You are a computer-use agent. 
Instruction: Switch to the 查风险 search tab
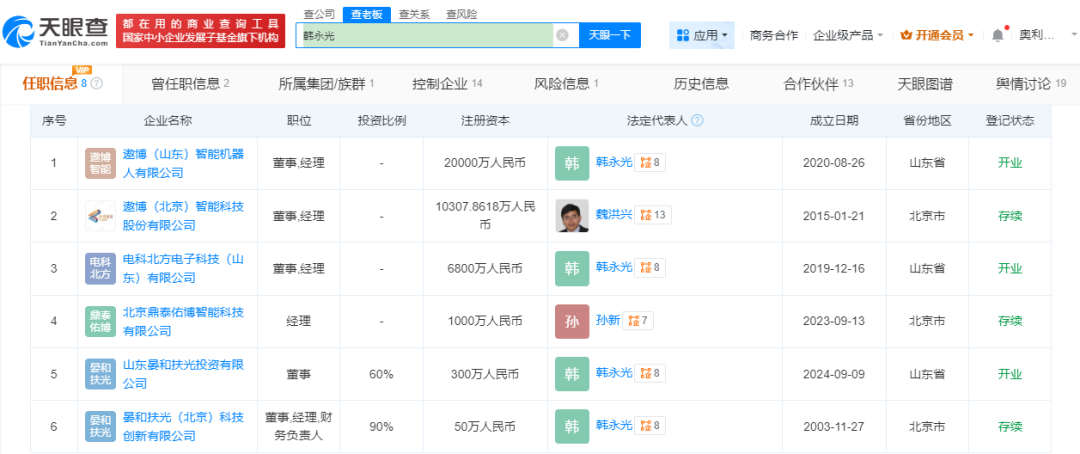(462, 14)
